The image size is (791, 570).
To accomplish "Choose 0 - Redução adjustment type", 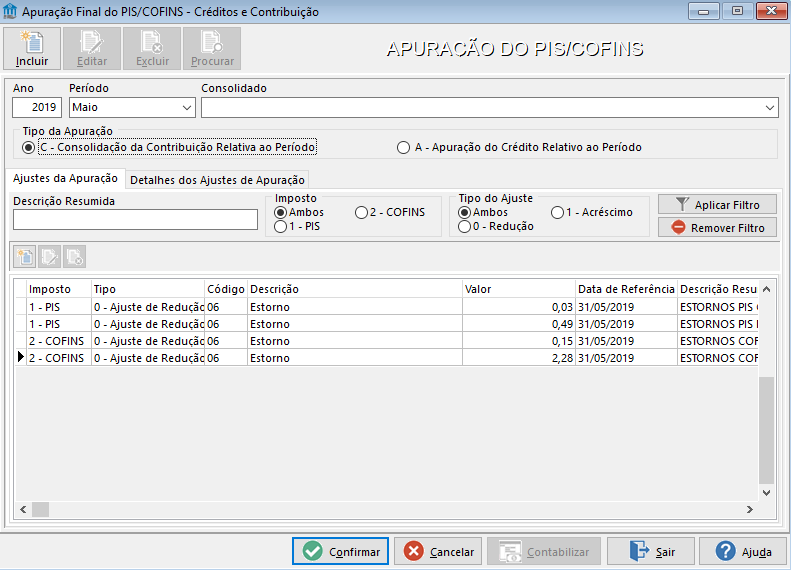I will pos(464,226).
